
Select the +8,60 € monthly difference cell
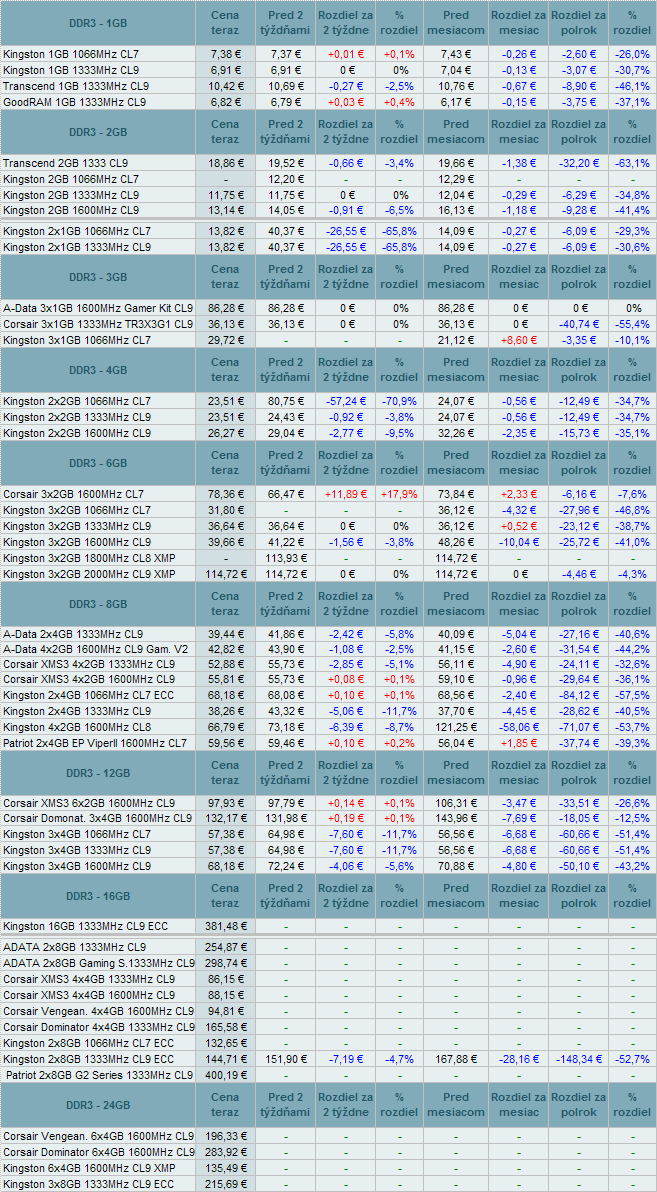[x=519, y=340]
